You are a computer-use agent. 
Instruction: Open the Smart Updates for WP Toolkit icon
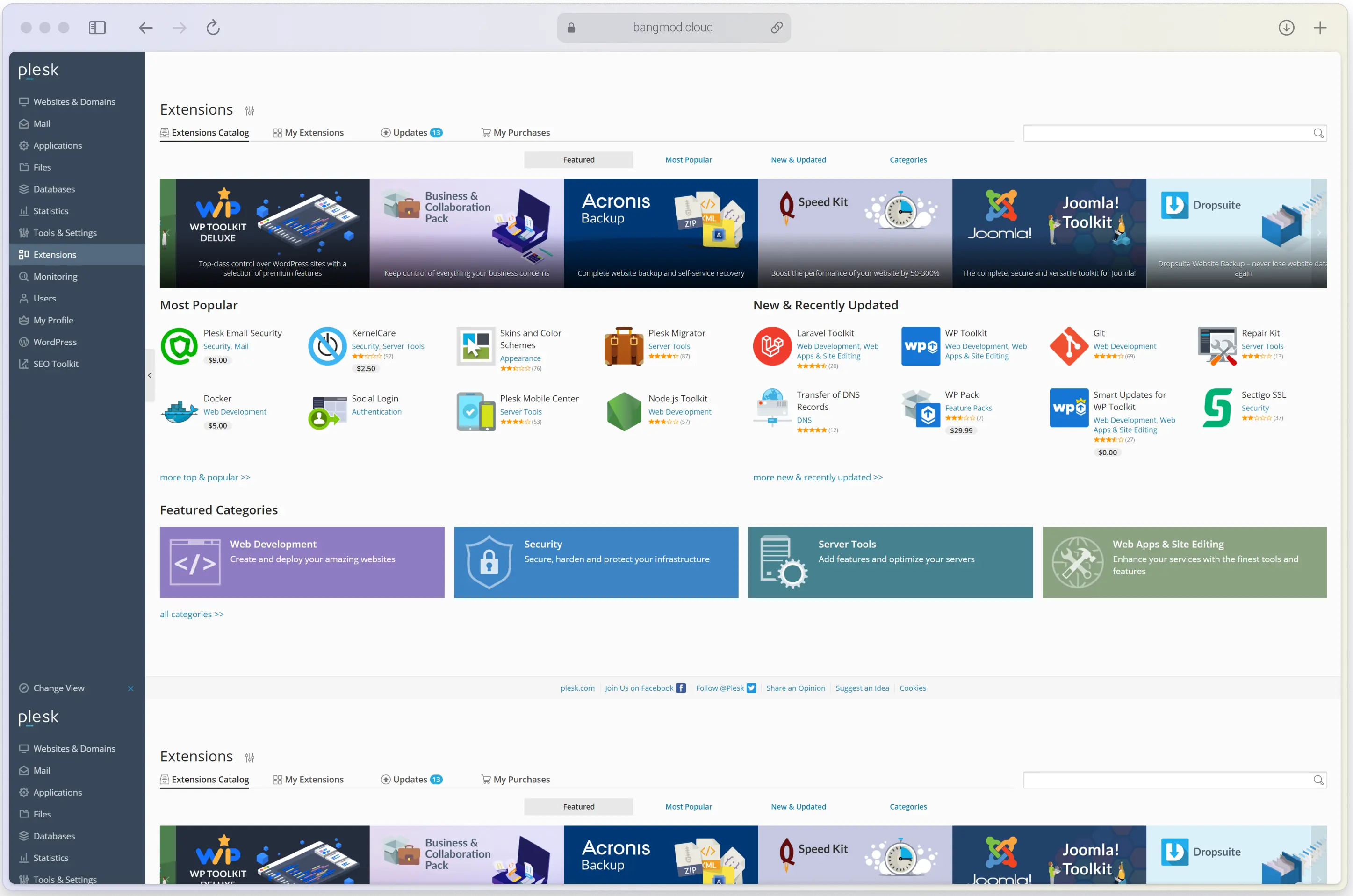coord(1069,408)
